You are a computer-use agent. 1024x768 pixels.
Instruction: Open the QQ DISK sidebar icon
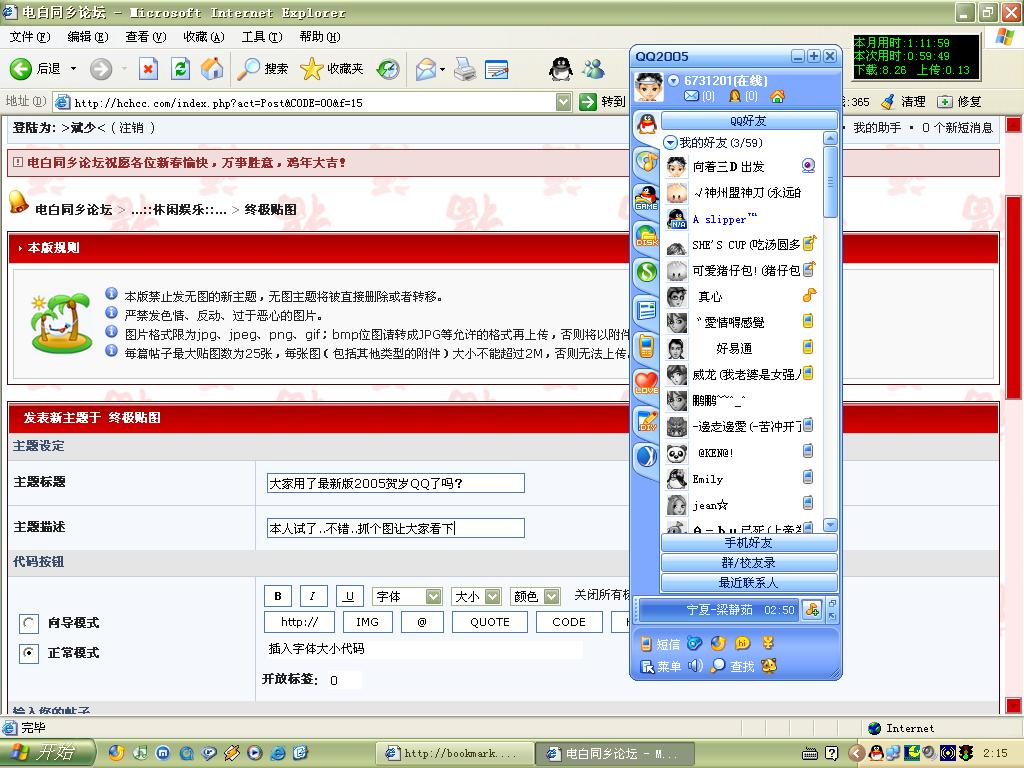[647, 236]
